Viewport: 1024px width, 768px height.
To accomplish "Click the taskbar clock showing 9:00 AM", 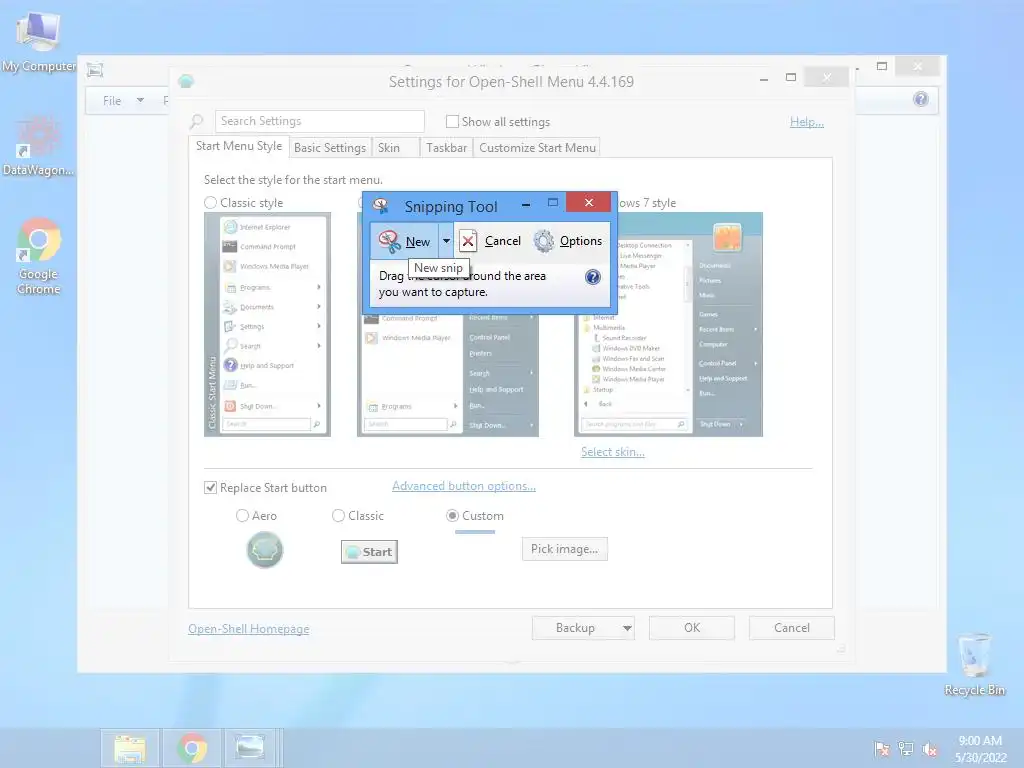I will 980,749.
